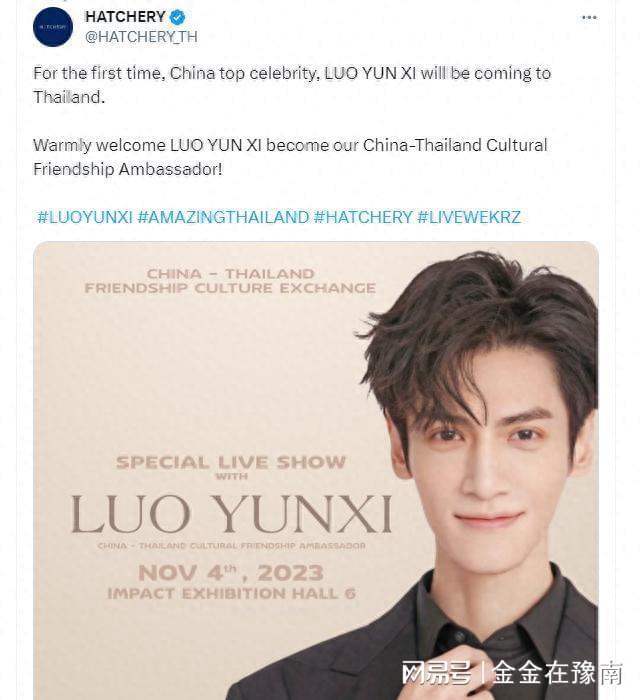Image resolution: width=640 pixels, height=700 pixels.
Task: Click the SPECIAL LIVE SHOW heading
Action: pos(231,462)
